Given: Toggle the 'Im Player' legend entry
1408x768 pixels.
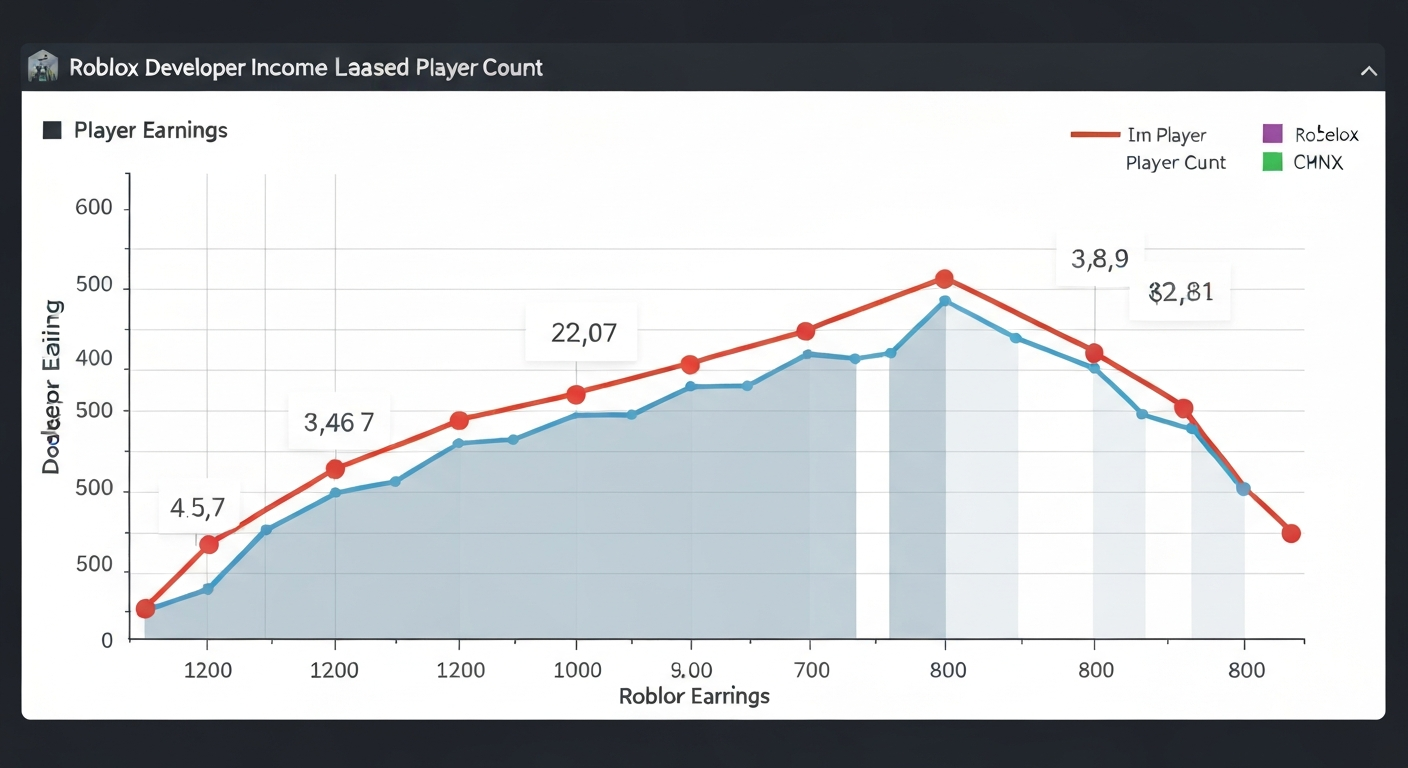Looking at the screenshot, I should pos(1167,135).
